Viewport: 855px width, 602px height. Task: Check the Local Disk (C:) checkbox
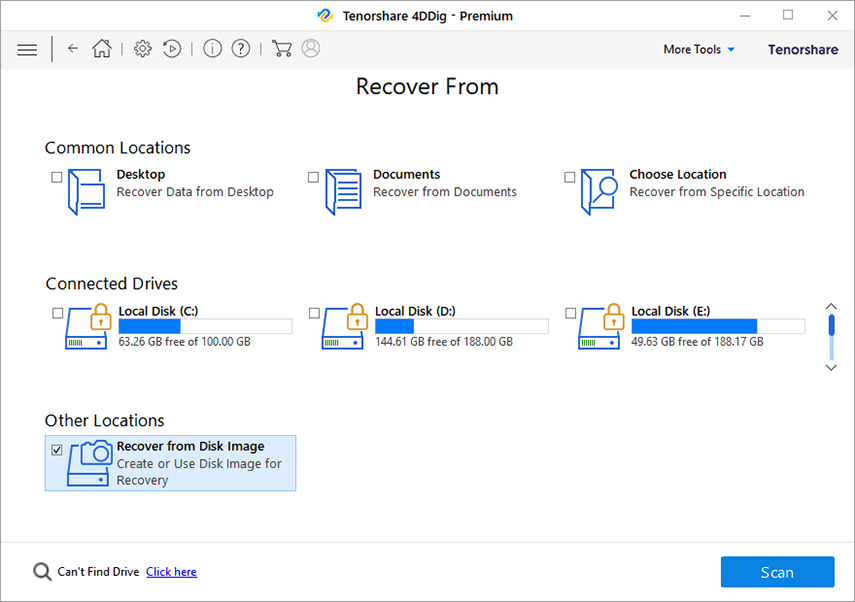57,313
